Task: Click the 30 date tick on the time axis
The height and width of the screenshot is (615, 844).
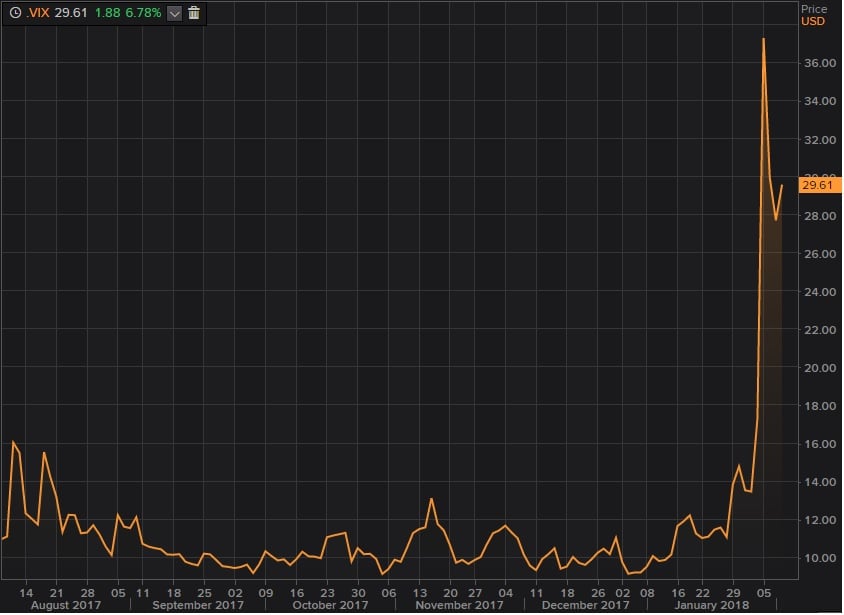Action: coord(358,593)
